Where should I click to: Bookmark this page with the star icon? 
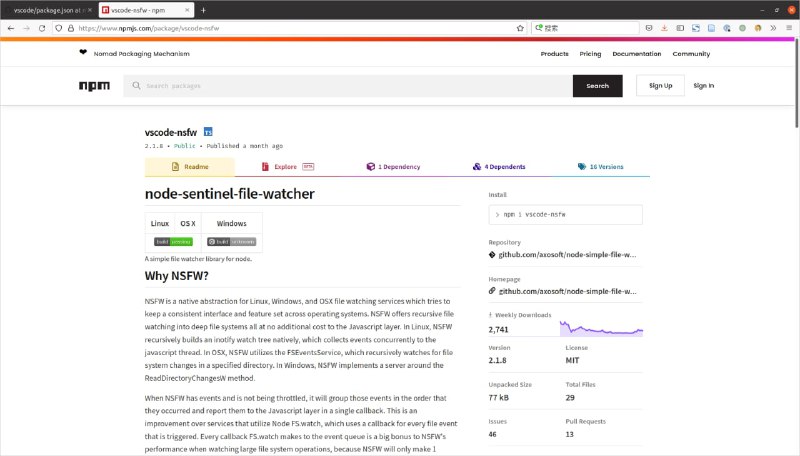click(520, 28)
